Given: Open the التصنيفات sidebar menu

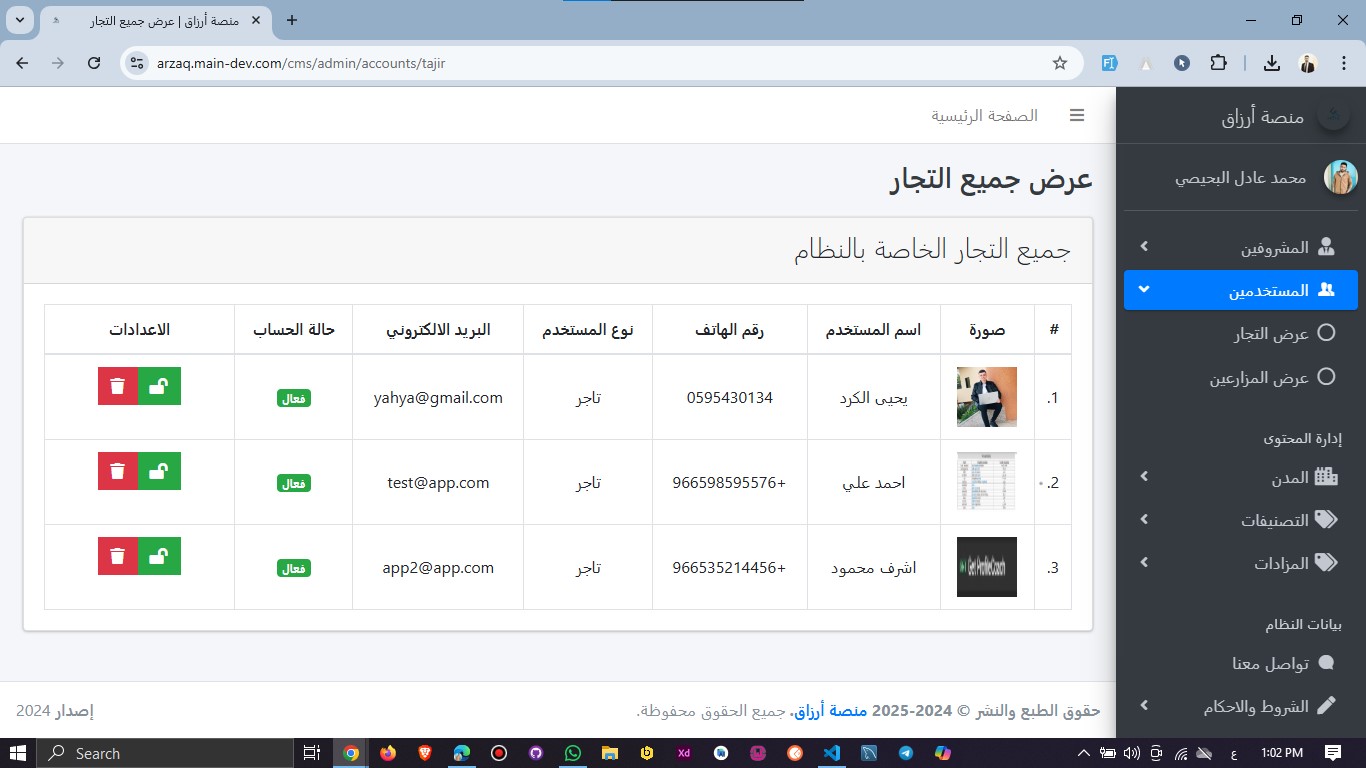Looking at the screenshot, I should (1240, 520).
